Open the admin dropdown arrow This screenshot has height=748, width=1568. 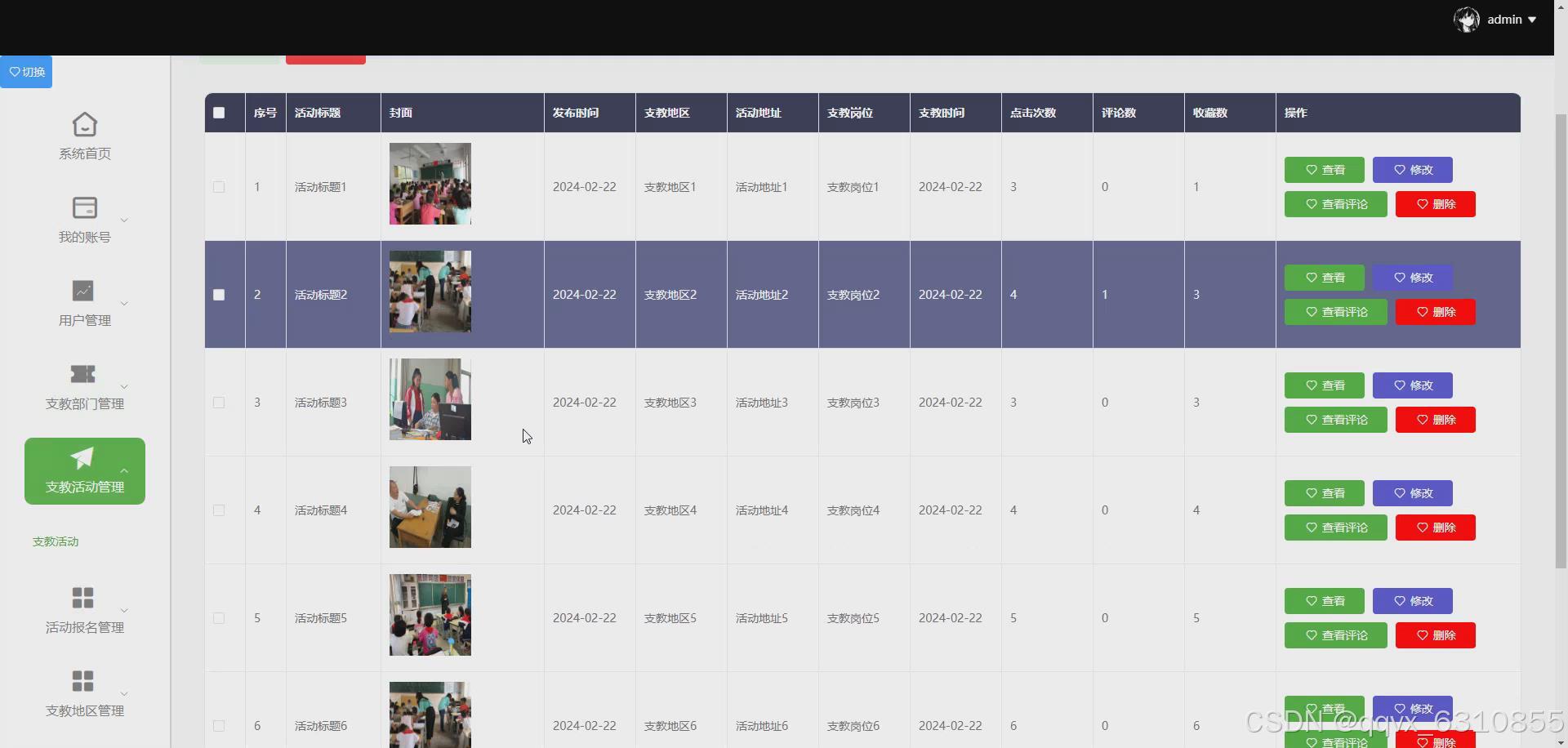[1532, 20]
